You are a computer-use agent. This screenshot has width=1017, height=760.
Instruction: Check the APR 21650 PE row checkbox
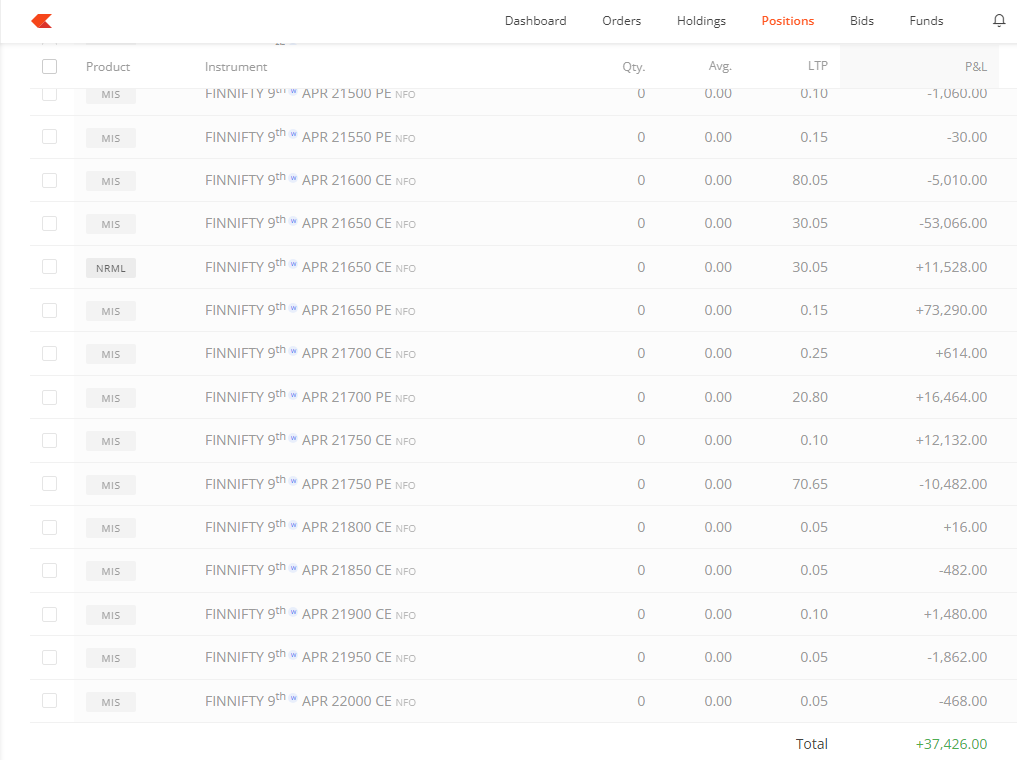coord(49,311)
